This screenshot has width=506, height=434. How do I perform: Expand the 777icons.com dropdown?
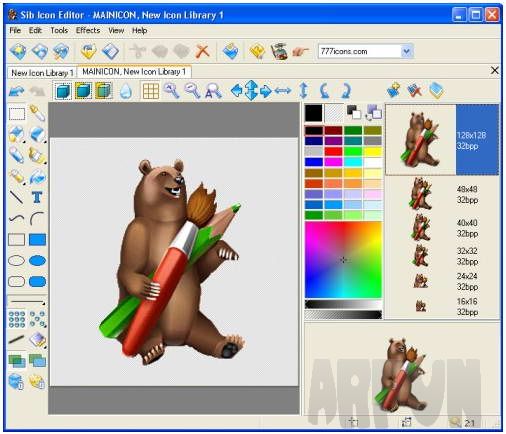[x=406, y=52]
